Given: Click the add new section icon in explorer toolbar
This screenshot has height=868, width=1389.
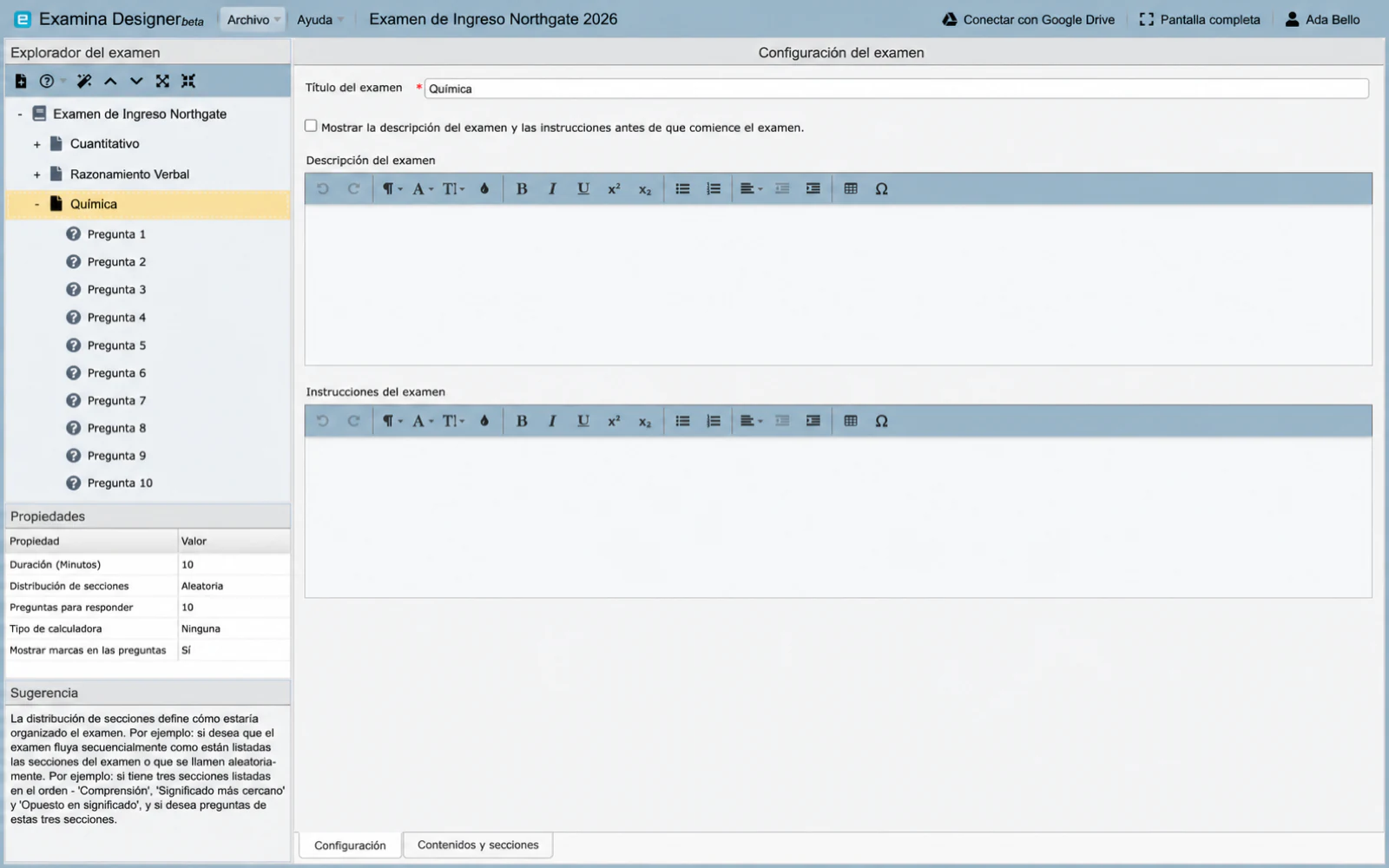Looking at the screenshot, I should pyautogui.click(x=21, y=81).
